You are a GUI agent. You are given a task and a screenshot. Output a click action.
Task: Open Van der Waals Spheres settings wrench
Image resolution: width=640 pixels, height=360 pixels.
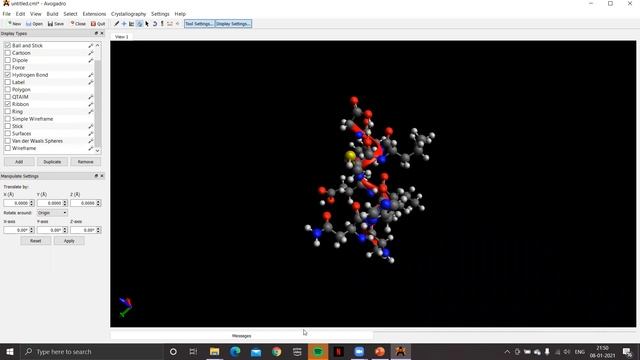coord(91,141)
